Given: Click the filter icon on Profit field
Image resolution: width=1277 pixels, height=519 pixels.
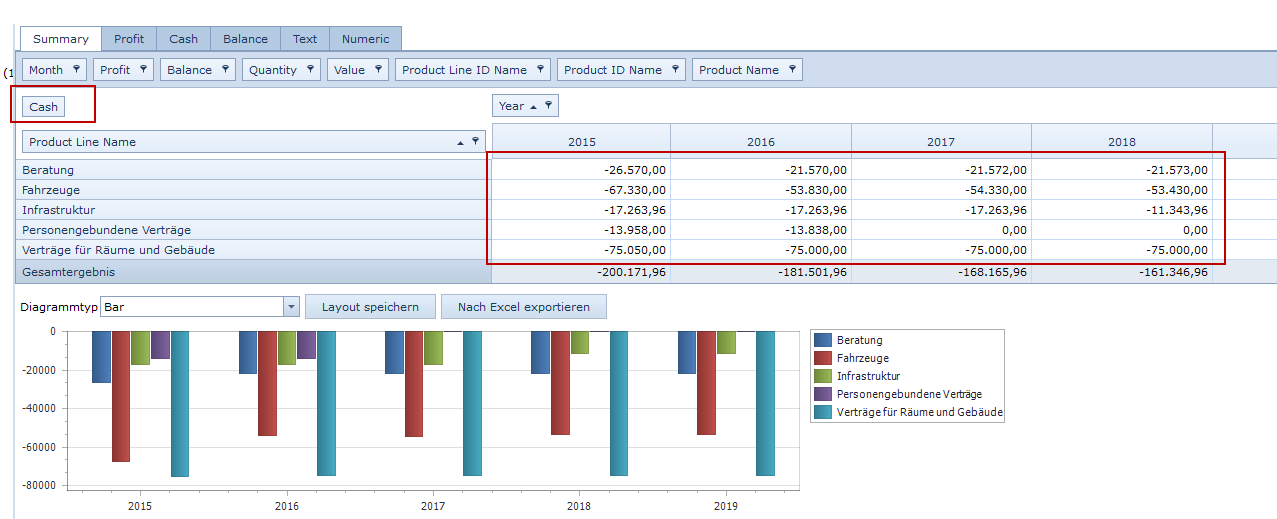Looking at the screenshot, I should point(144,70).
